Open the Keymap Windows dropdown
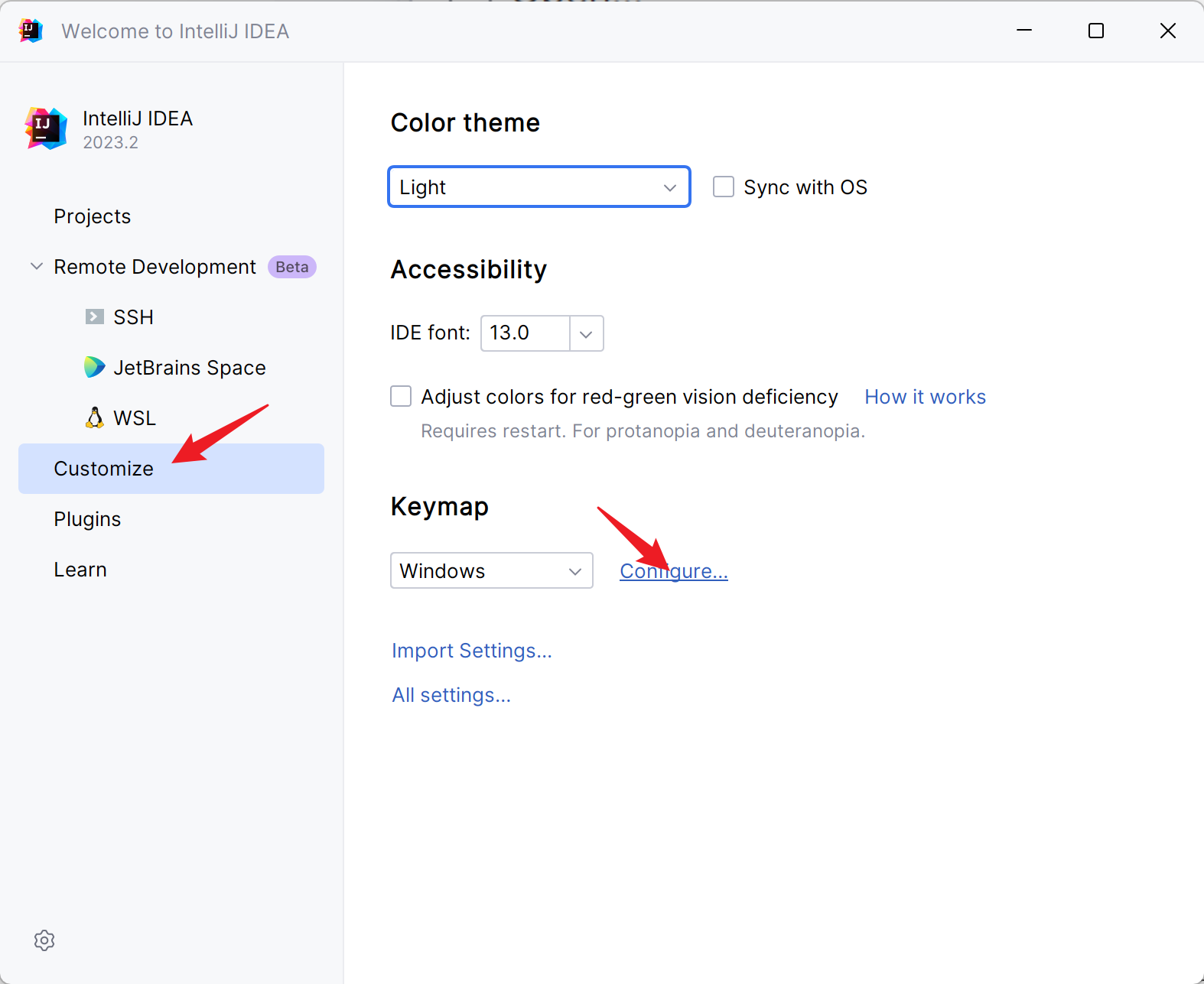Viewport: 1204px width, 984px height. [492, 570]
